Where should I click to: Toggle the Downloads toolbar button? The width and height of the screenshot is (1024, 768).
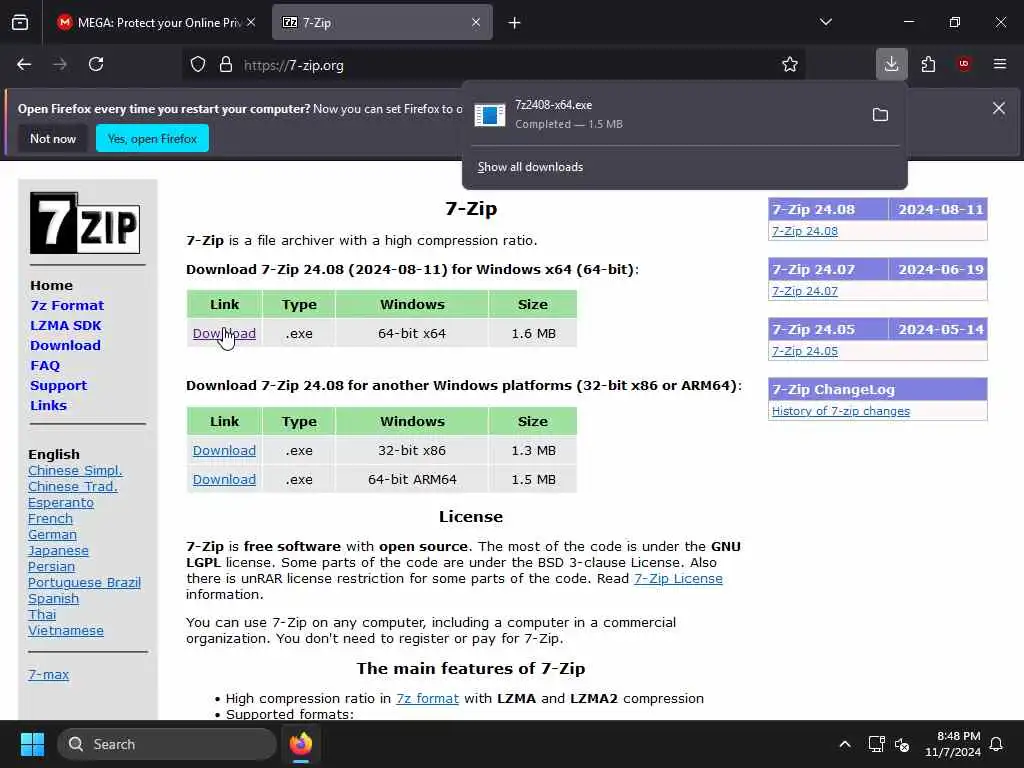point(891,64)
